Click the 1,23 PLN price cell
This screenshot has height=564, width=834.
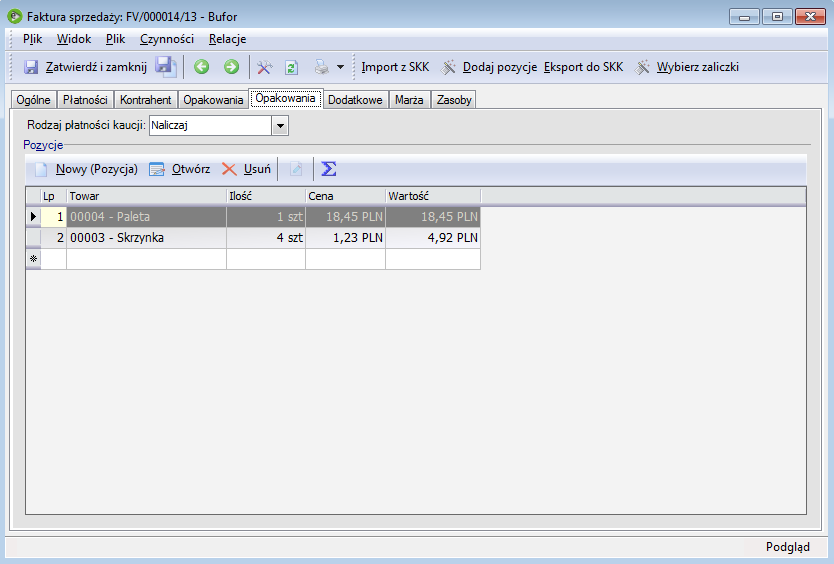(x=346, y=238)
